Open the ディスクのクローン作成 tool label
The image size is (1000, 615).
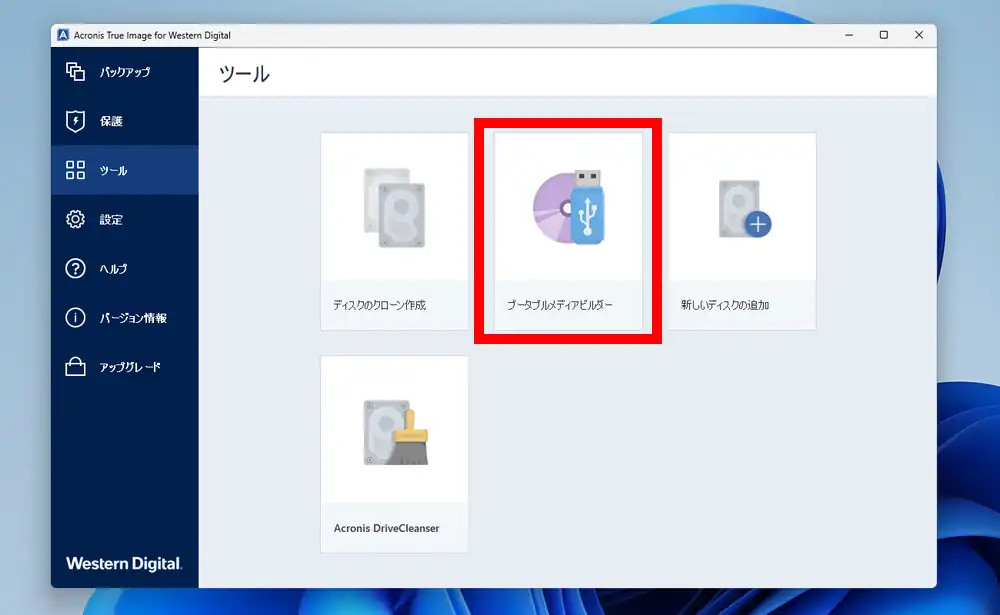(380, 305)
